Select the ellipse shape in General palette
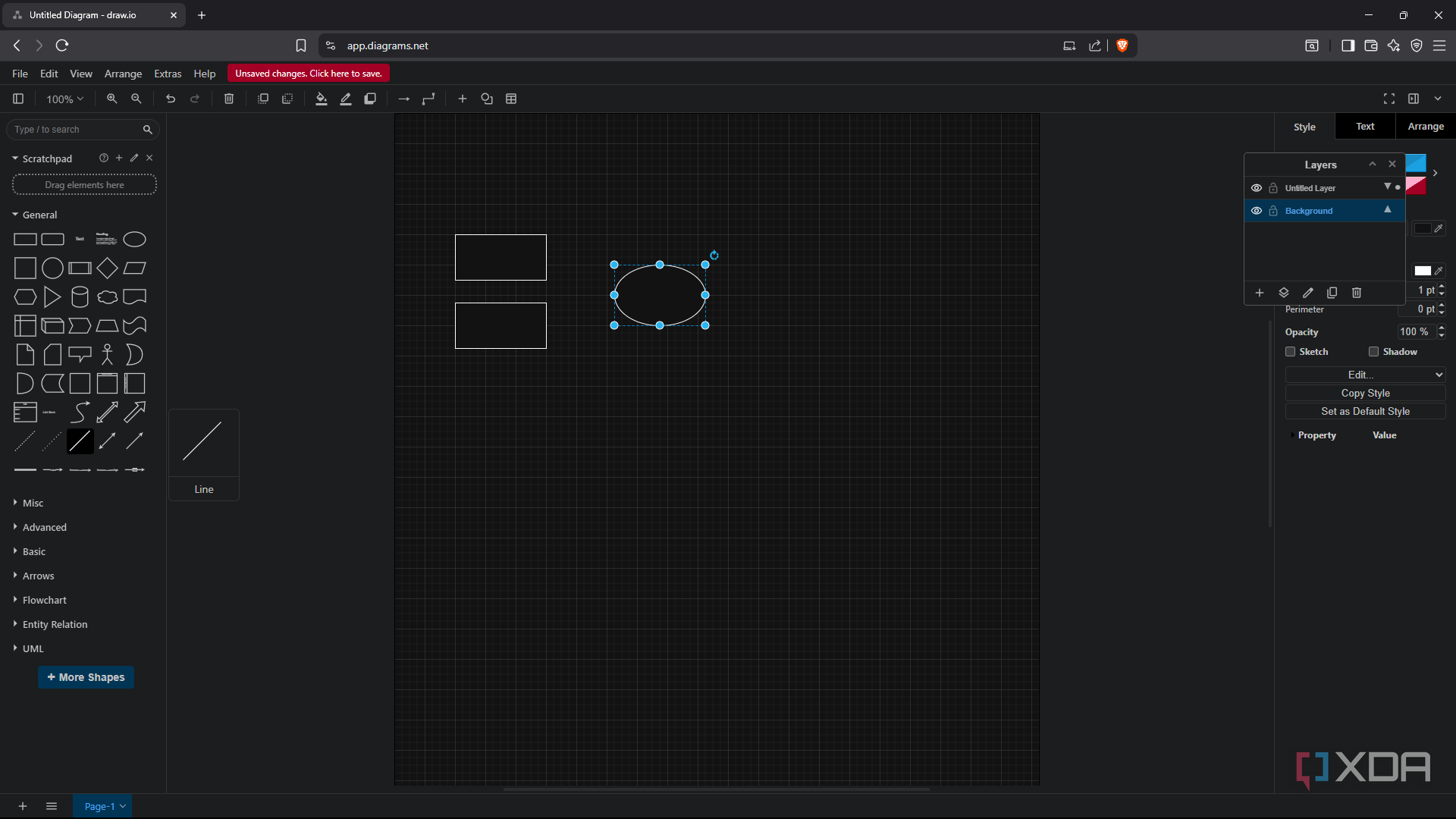The height and width of the screenshot is (819, 1456). [x=134, y=240]
